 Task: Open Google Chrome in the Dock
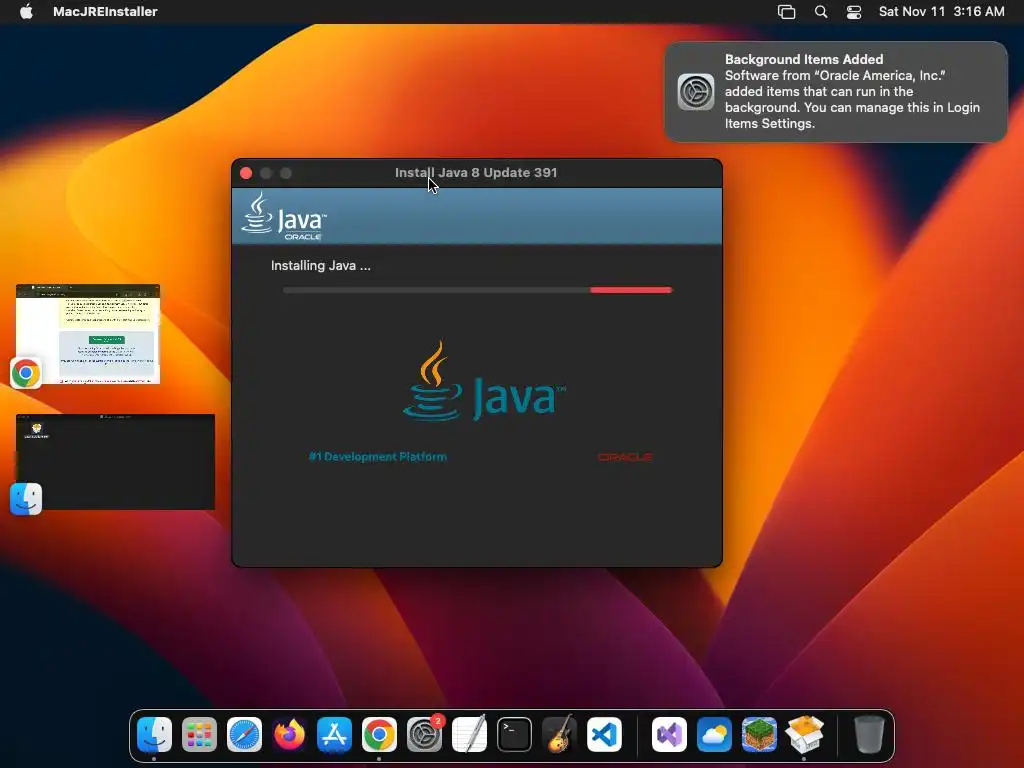(379, 735)
